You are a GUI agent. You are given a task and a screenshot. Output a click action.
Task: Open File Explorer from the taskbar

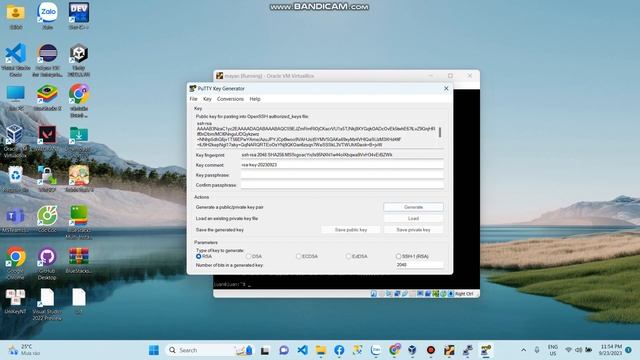[x=321, y=350]
